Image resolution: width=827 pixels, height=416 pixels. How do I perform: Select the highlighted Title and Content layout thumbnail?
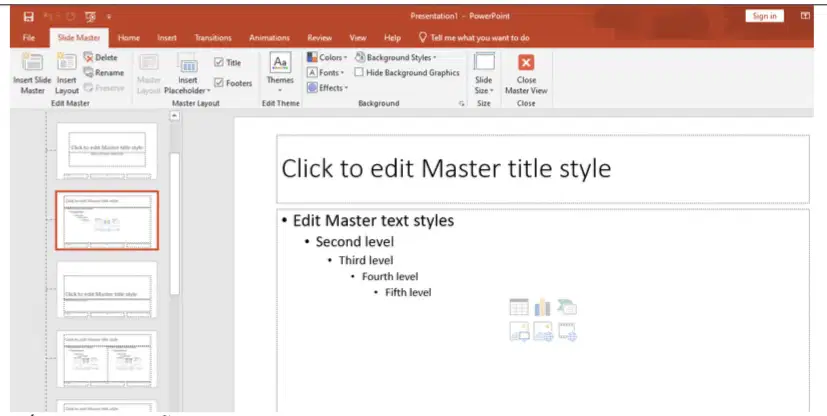(x=107, y=220)
